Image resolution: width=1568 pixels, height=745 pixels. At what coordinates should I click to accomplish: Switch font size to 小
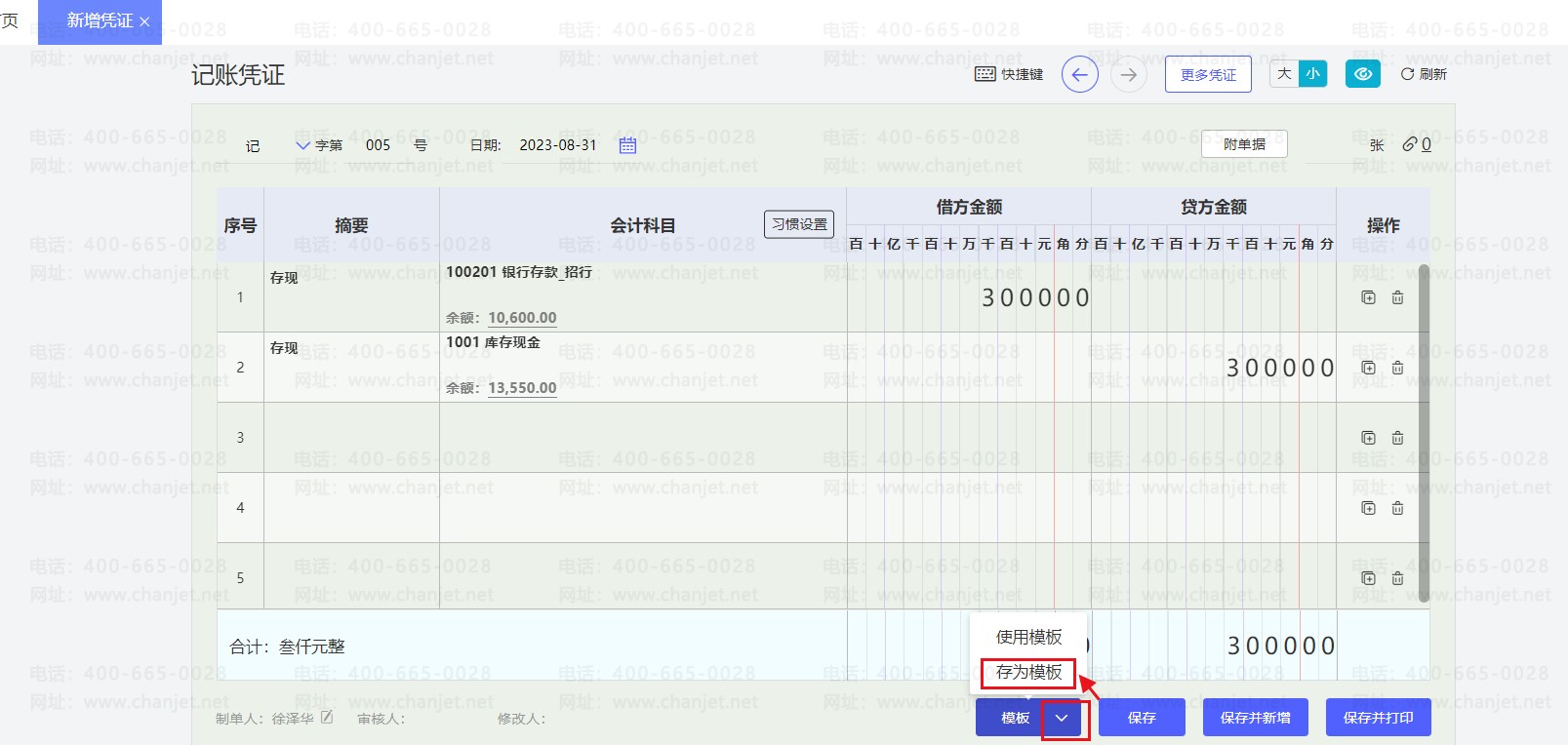coord(1312,74)
